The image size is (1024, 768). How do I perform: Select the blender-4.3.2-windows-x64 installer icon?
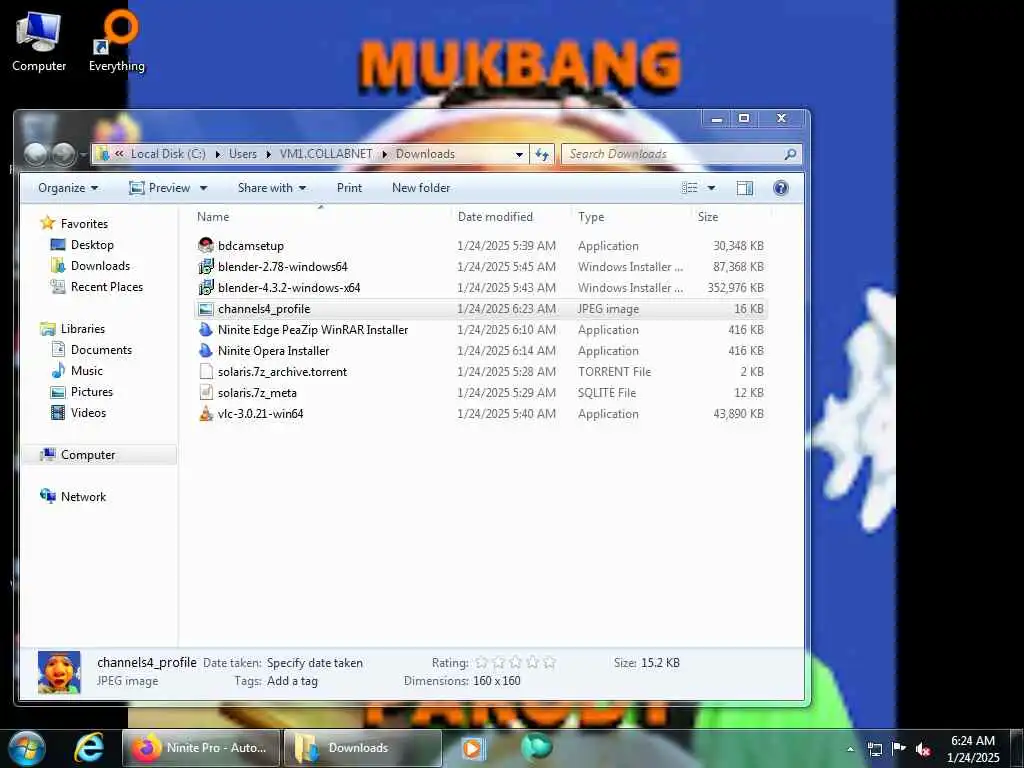pos(206,287)
